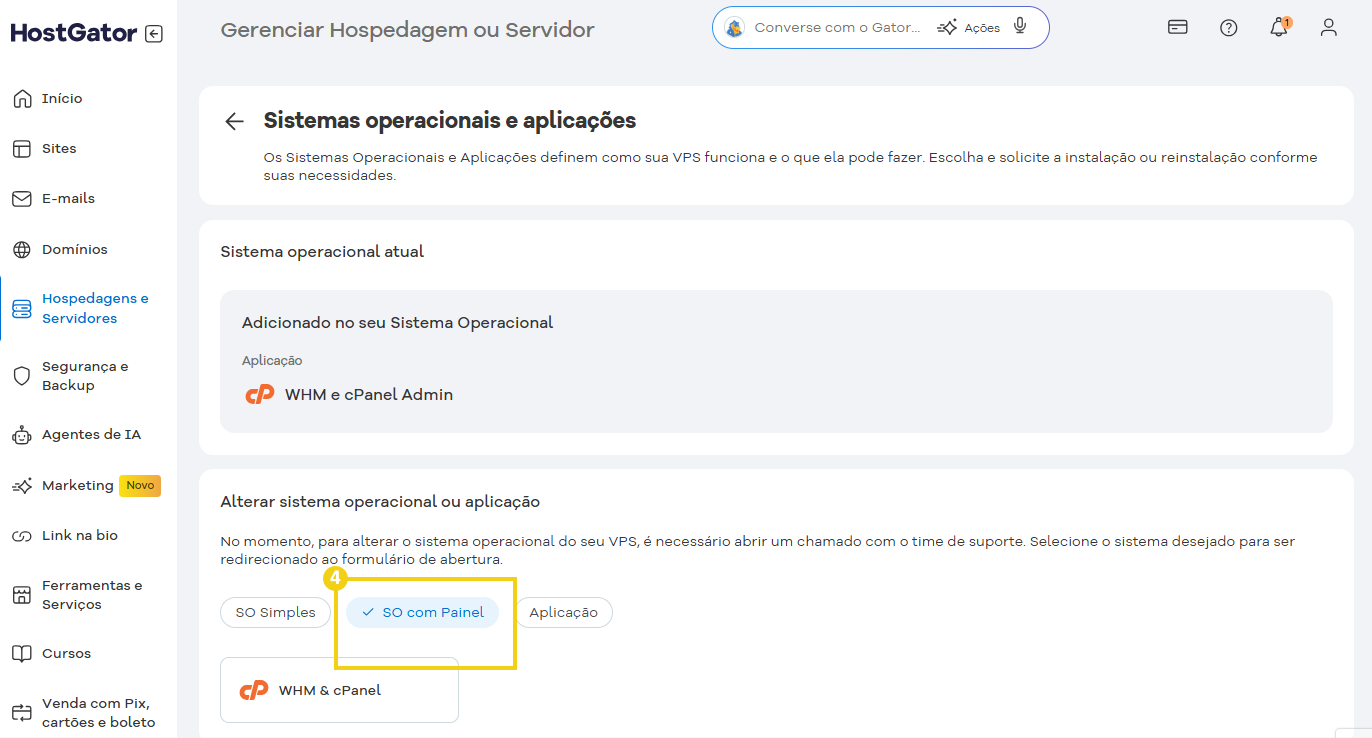Image resolution: width=1372 pixels, height=738 pixels.
Task: Click the help question mark icon
Action: [x=1228, y=27]
